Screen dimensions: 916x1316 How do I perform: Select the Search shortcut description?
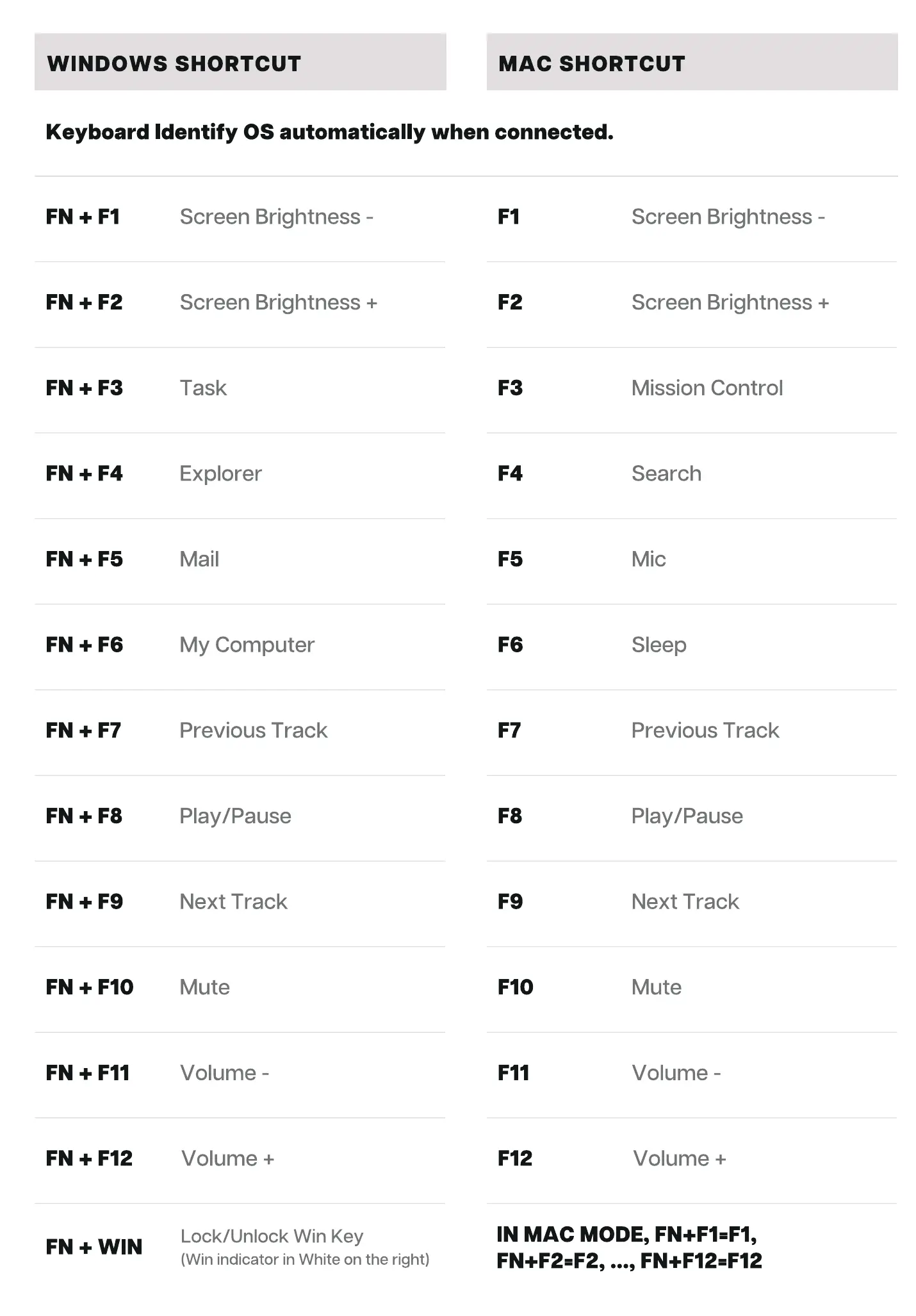(x=666, y=473)
